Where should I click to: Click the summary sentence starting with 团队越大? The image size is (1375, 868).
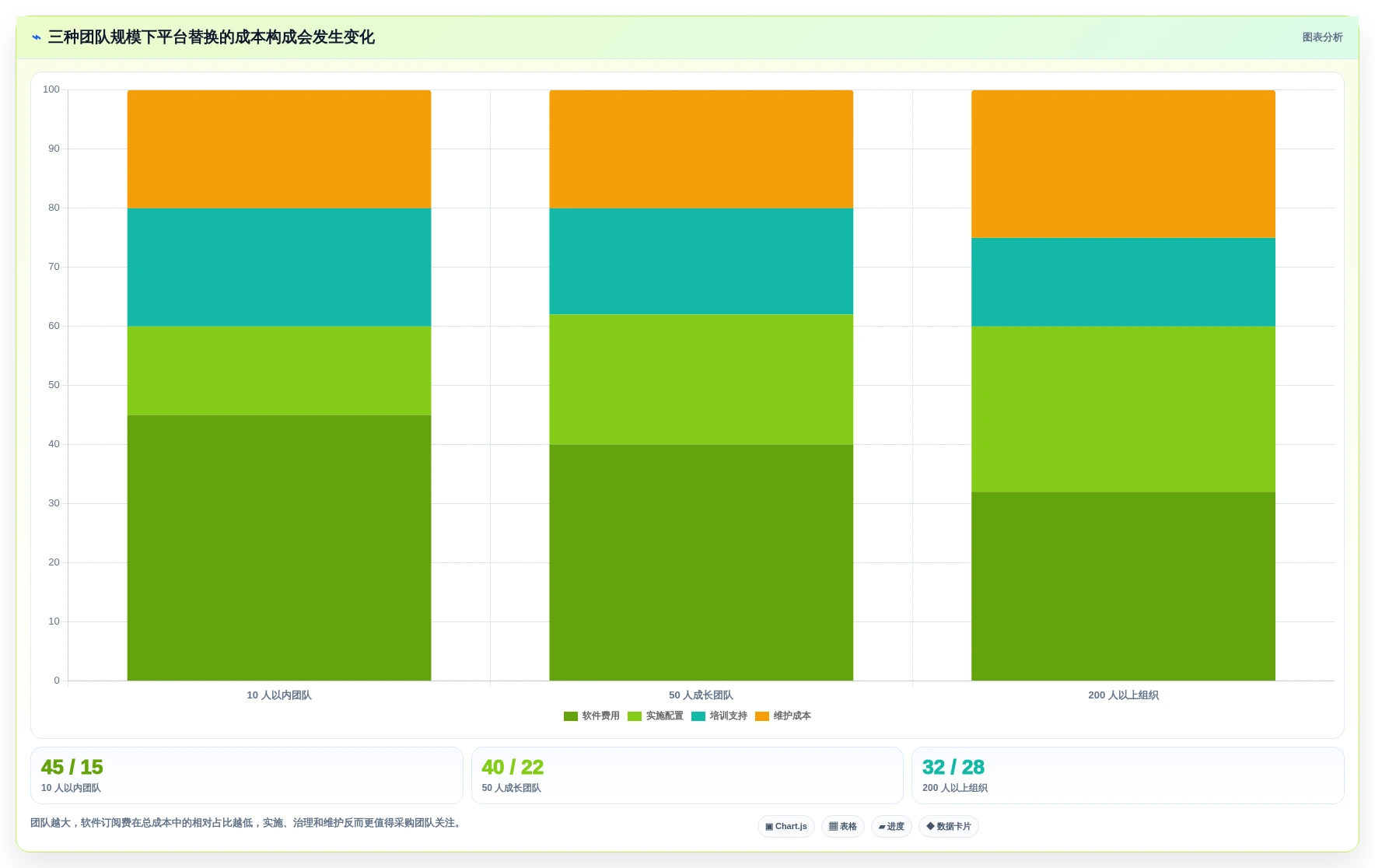point(248,823)
